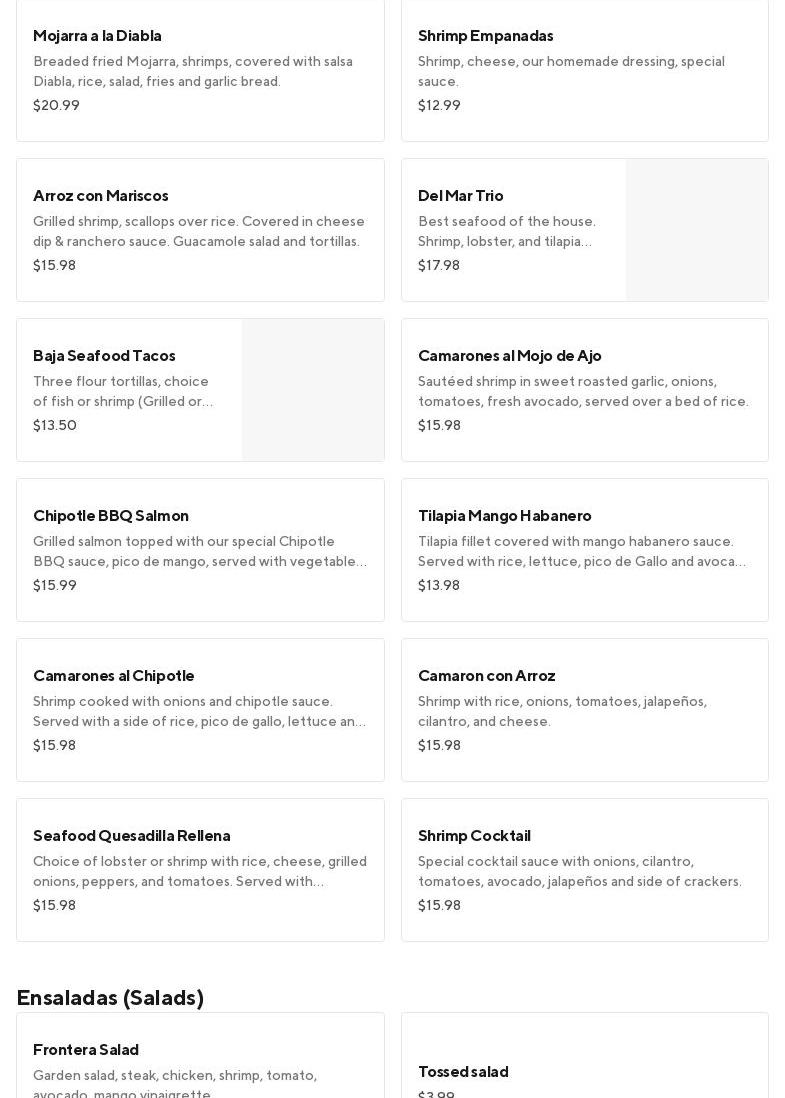Click the $20.99 Mojarra price
Viewport: 785px width, 1098px height.
[56, 106]
